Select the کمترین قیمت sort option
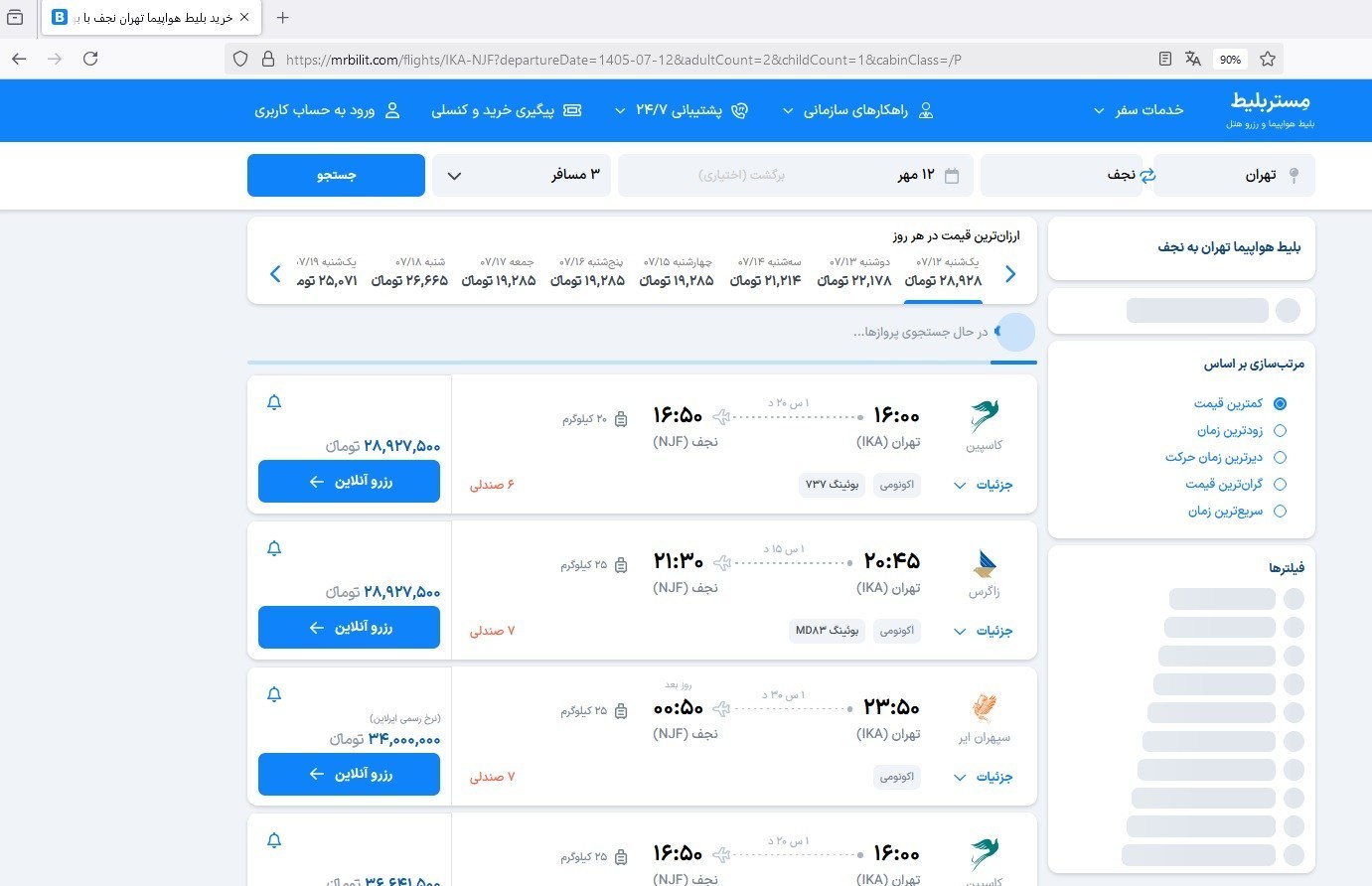Viewport: 1372px width, 886px height. point(1240,403)
